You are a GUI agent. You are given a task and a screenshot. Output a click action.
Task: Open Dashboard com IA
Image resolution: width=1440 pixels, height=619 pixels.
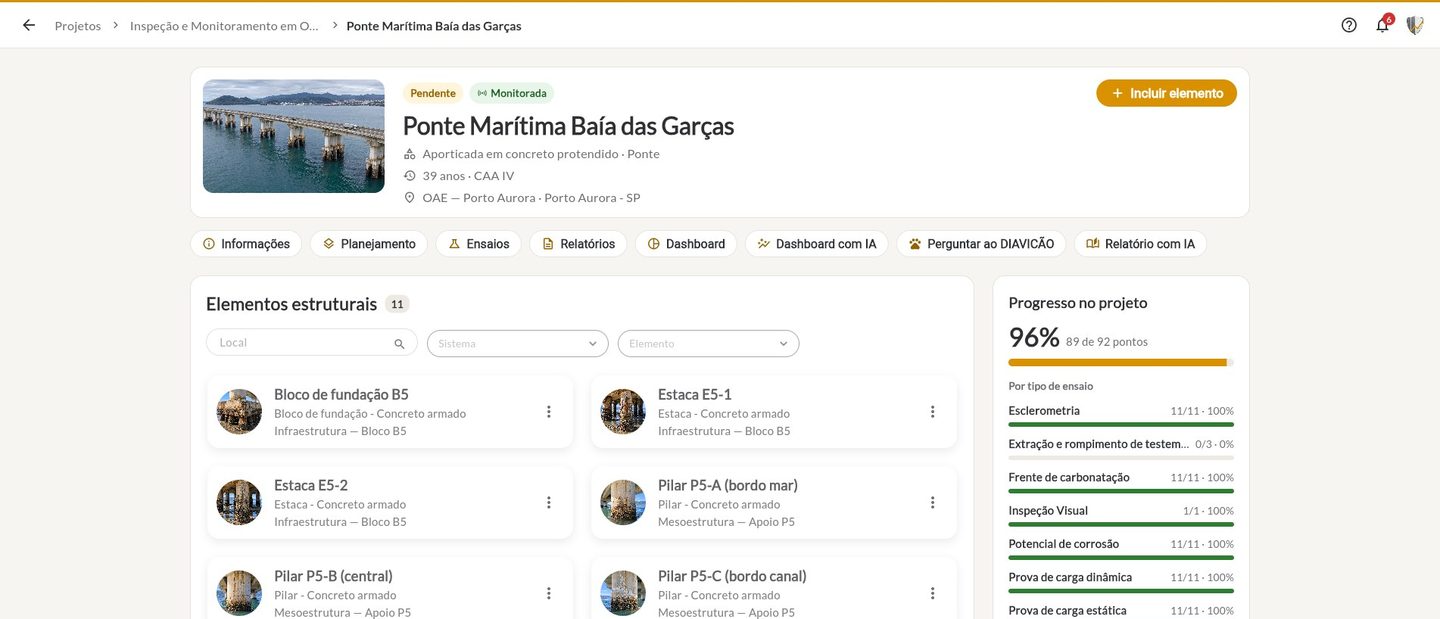(816, 244)
